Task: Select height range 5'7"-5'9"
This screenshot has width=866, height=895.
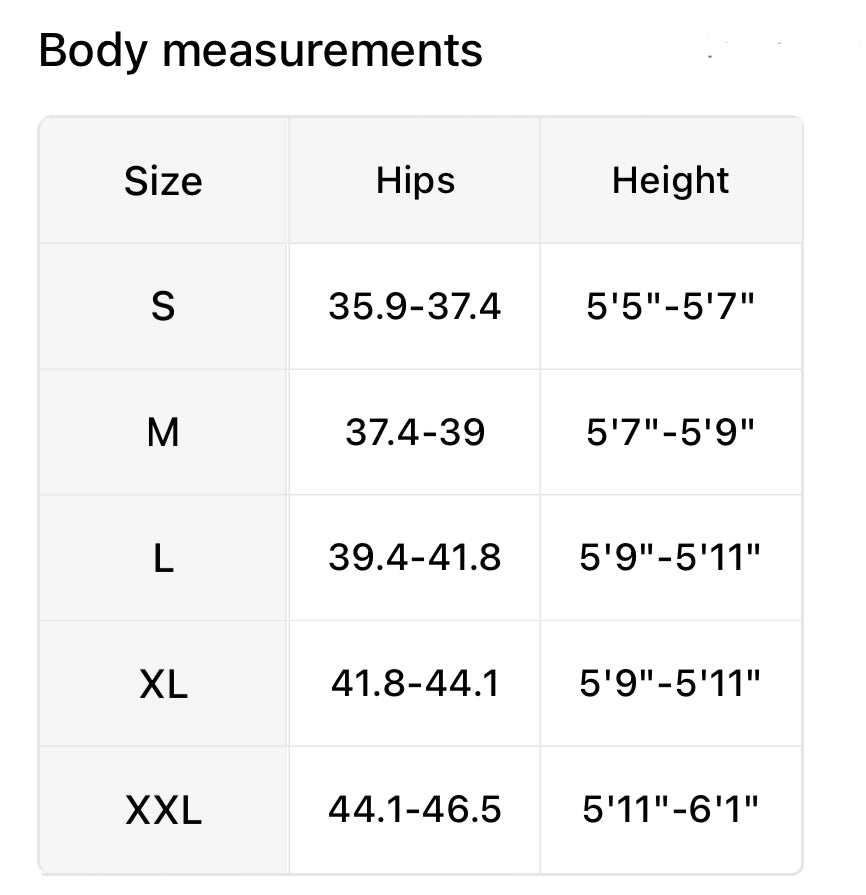Action: coord(670,432)
